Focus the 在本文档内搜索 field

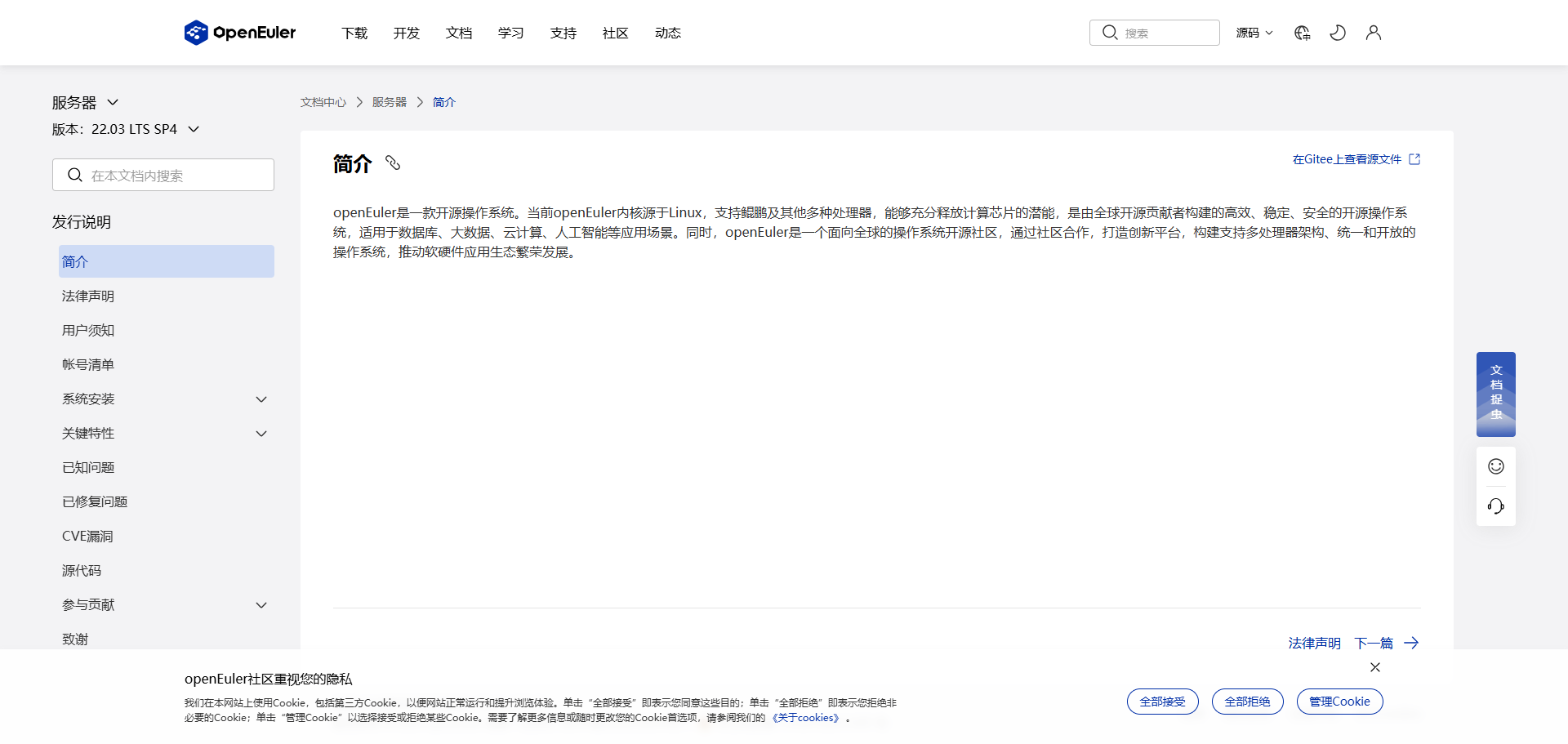tap(163, 175)
